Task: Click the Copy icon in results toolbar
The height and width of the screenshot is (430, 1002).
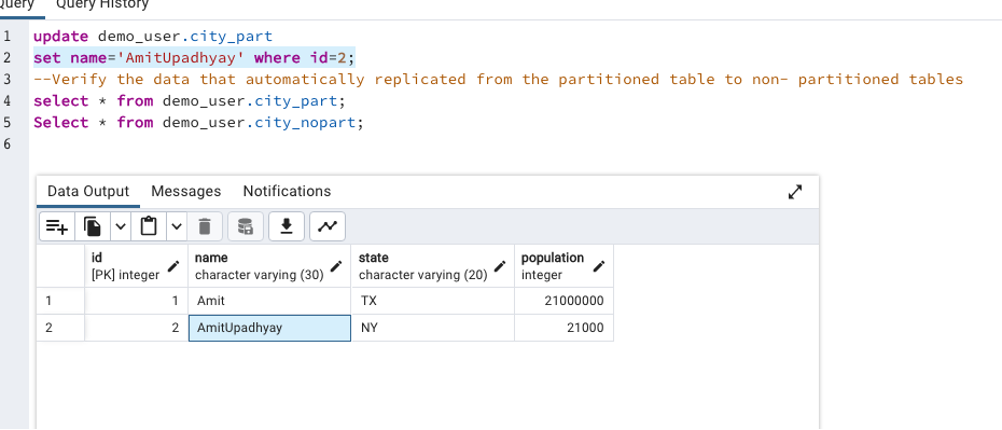Action: (92, 227)
